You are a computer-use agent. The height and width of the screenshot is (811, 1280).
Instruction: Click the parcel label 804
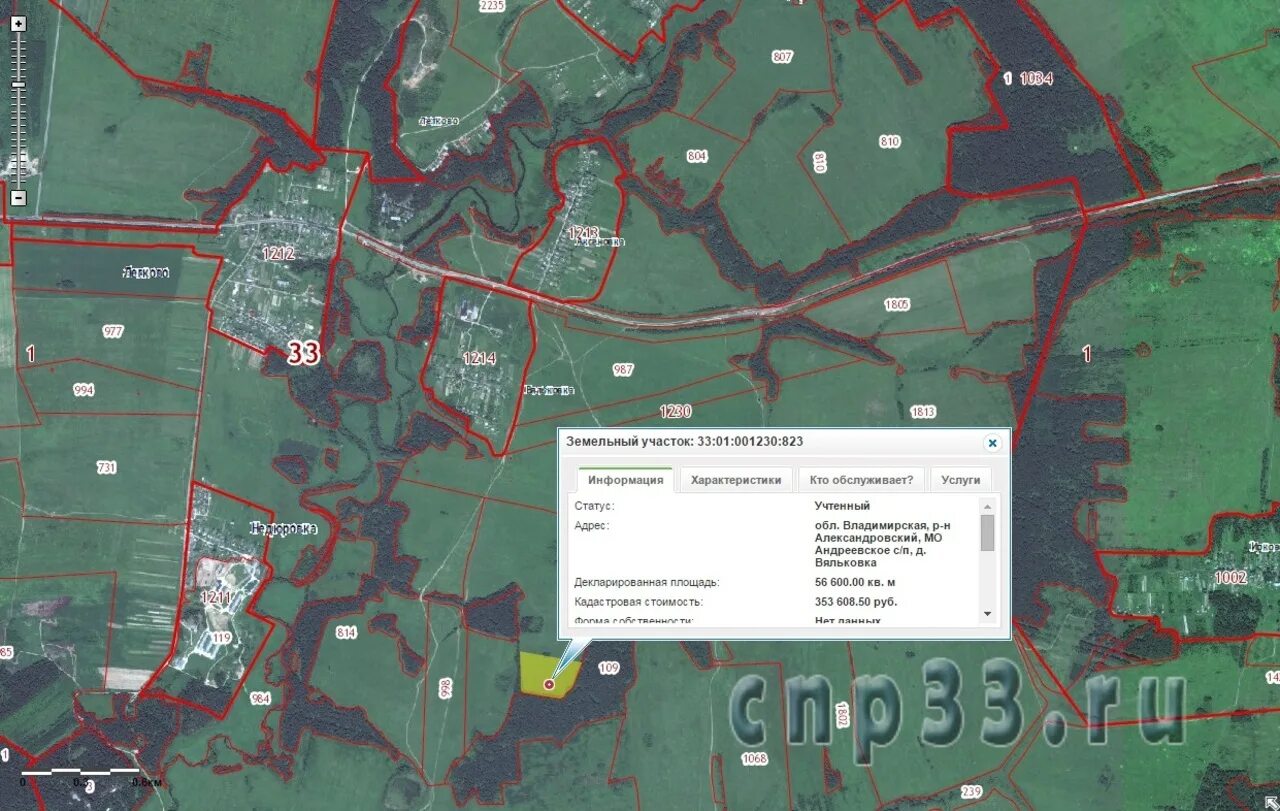tap(697, 156)
